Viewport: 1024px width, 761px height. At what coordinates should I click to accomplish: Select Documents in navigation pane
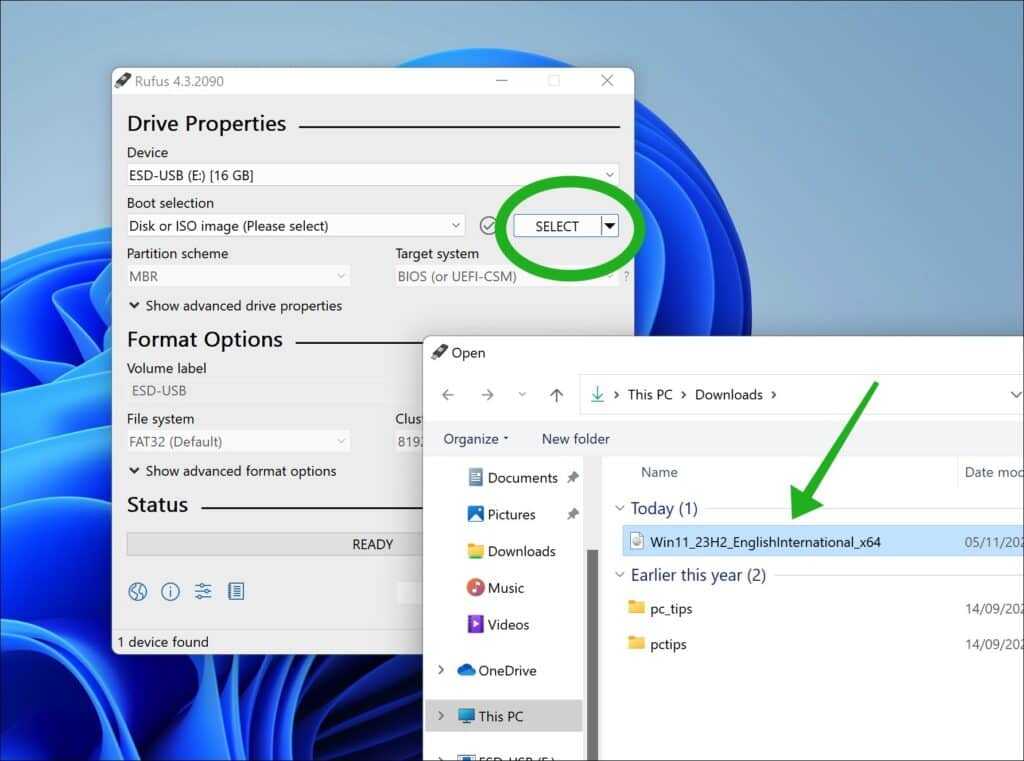522,478
